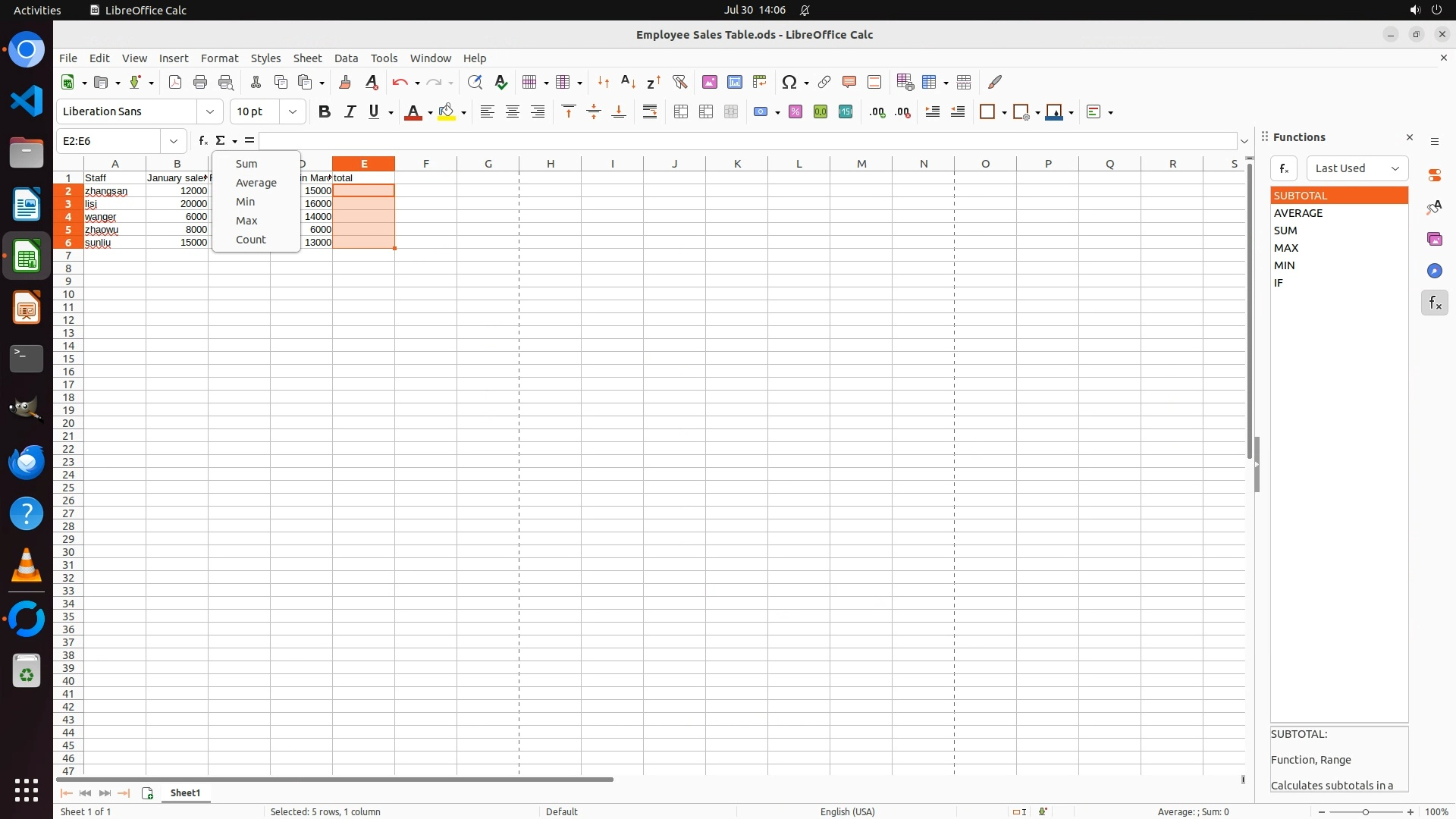Click the AutoFilter icon
This screenshot has height=819, width=1456.
(679, 82)
